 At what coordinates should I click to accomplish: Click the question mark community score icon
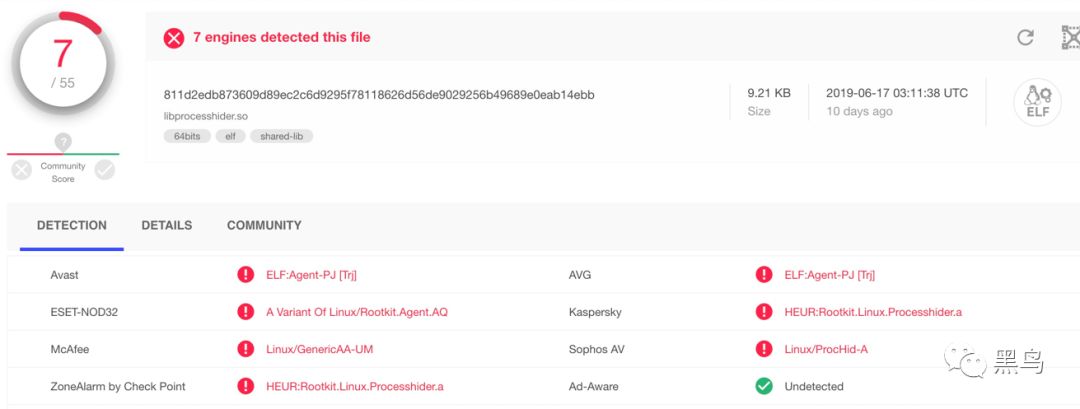[x=63, y=142]
